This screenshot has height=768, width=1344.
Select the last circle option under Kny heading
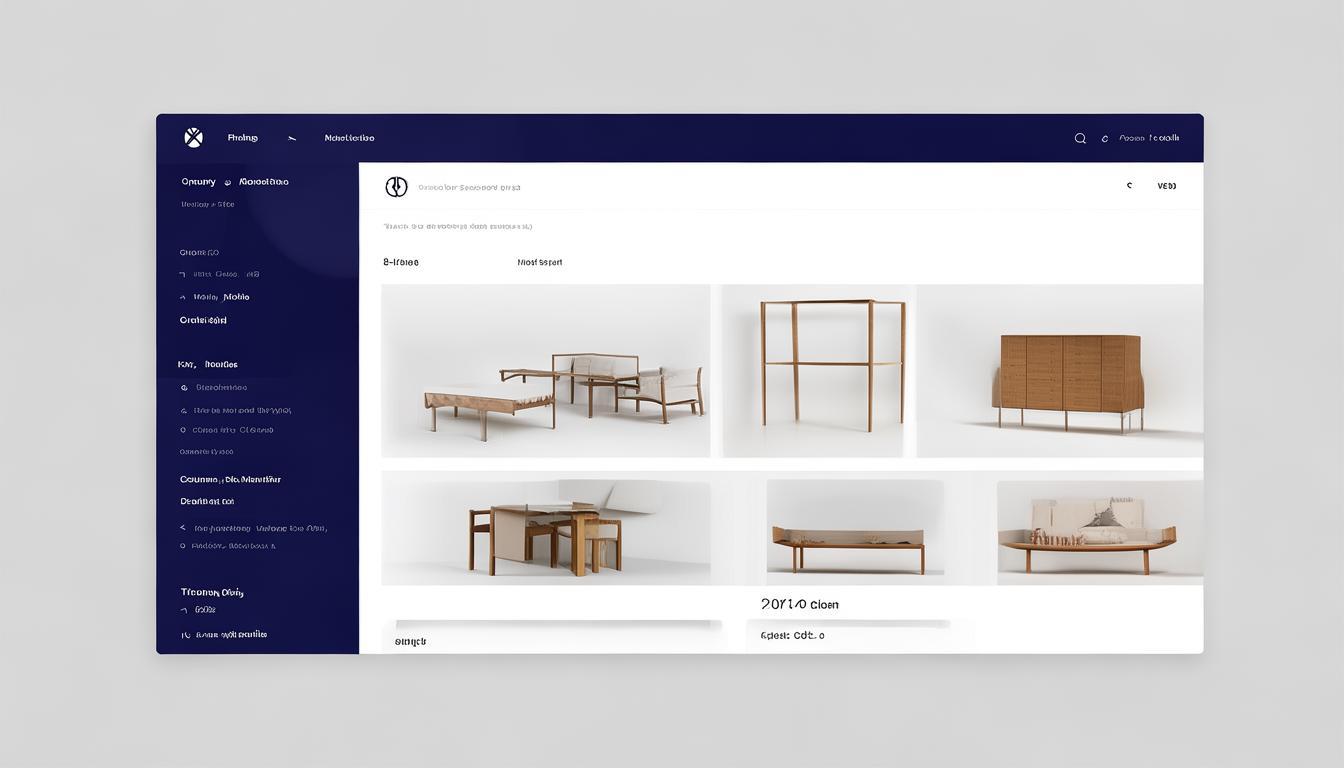point(183,430)
